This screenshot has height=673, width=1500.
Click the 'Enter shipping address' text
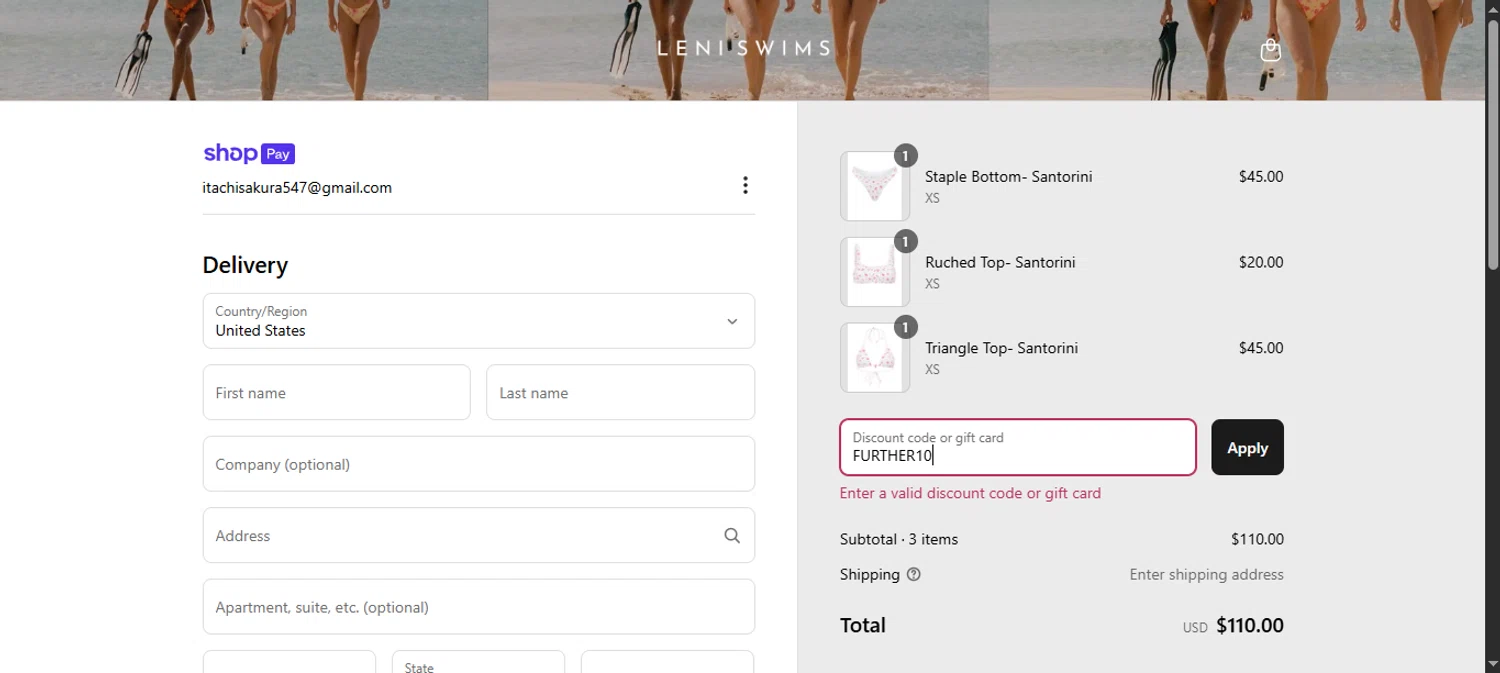pyautogui.click(x=1206, y=574)
